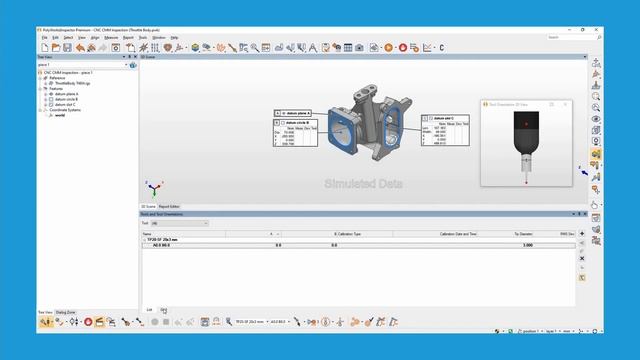Click the X delete orientation icon

coord(582,258)
